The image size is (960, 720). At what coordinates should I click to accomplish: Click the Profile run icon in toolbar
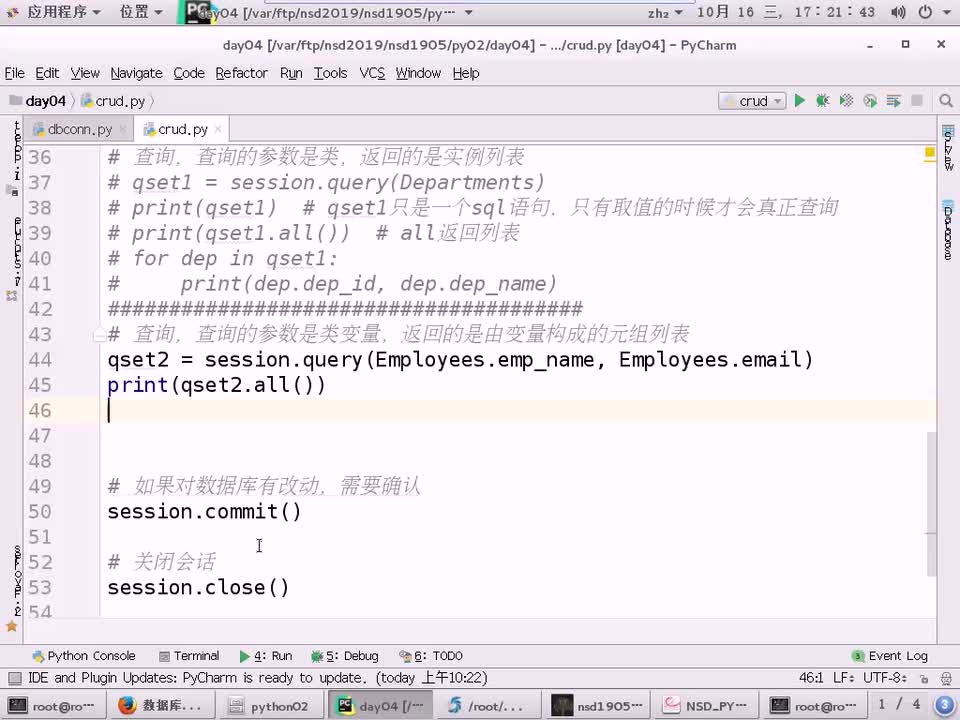[x=869, y=101]
